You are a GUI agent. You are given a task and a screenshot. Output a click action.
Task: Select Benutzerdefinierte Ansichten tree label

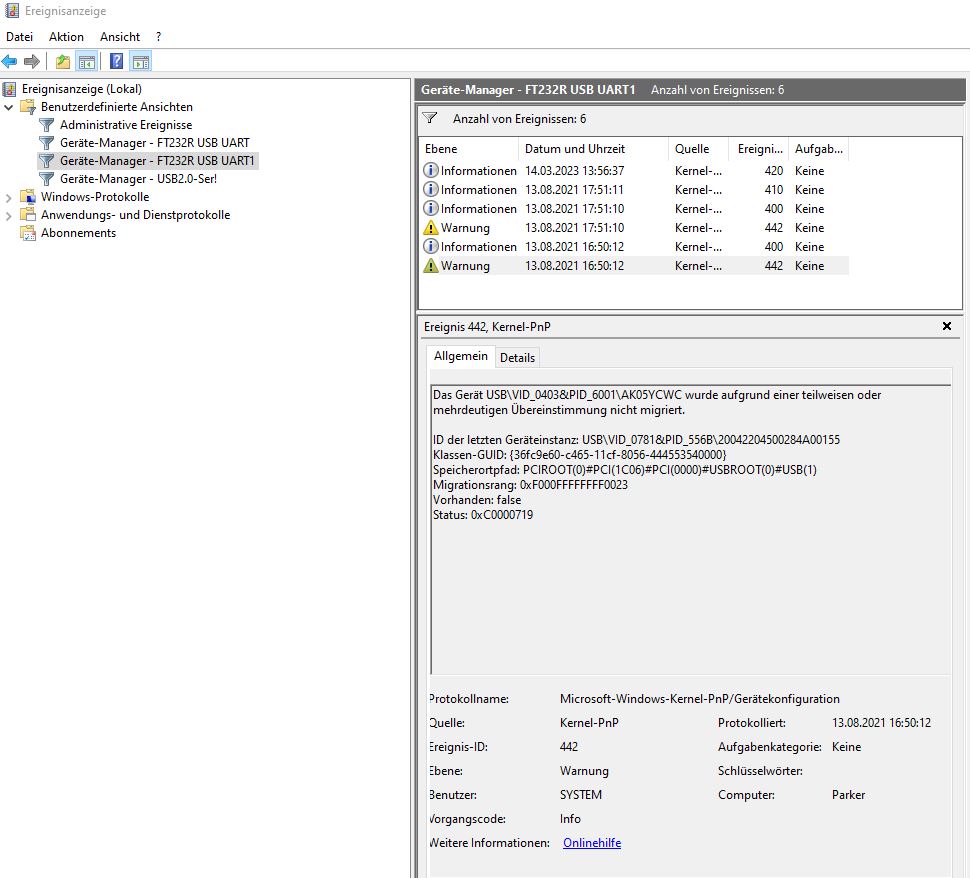click(x=116, y=107)
